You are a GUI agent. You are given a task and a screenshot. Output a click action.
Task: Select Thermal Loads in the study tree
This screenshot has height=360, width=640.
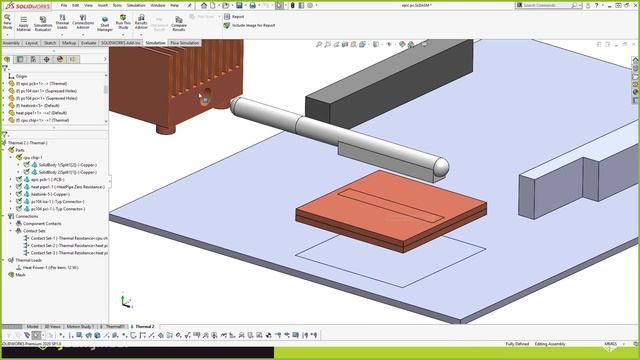coord(25,260)
